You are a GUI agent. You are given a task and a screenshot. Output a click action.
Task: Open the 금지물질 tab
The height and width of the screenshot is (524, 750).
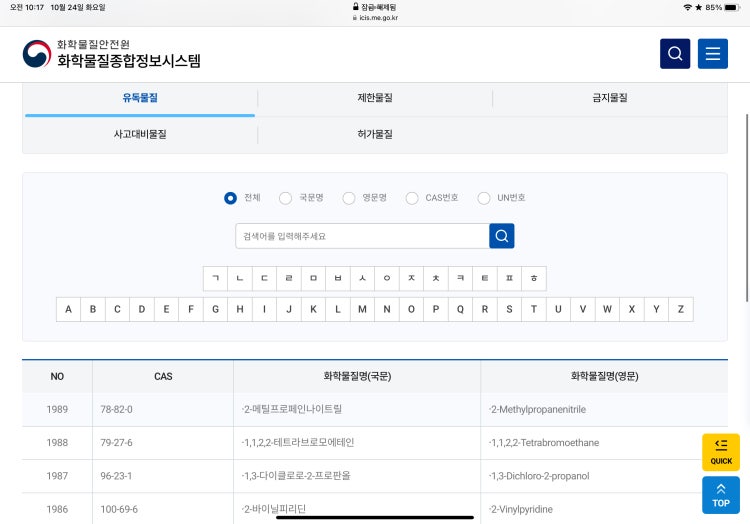(609, 98)
